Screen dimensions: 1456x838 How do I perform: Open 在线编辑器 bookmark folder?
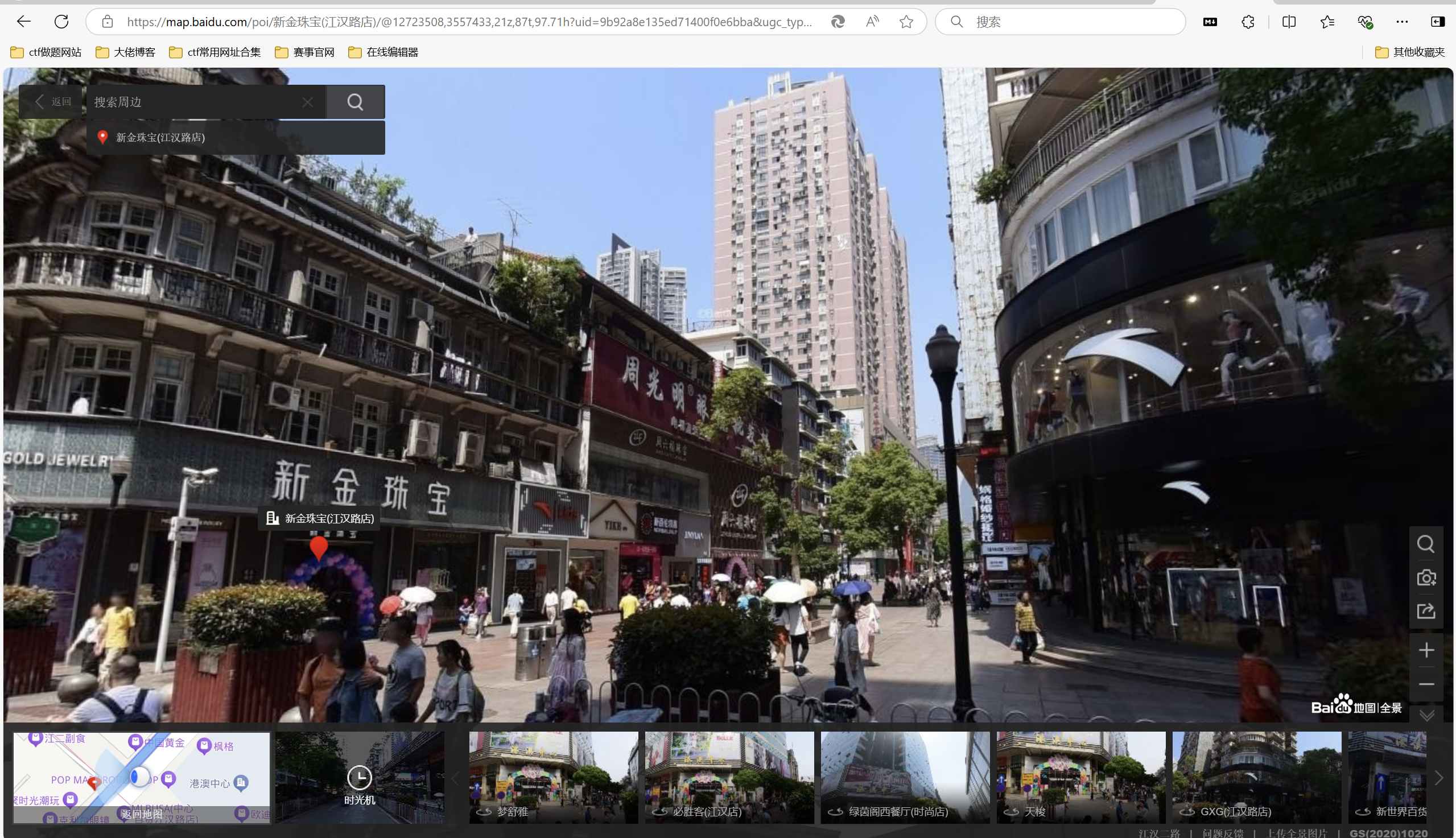pos(383,52)
